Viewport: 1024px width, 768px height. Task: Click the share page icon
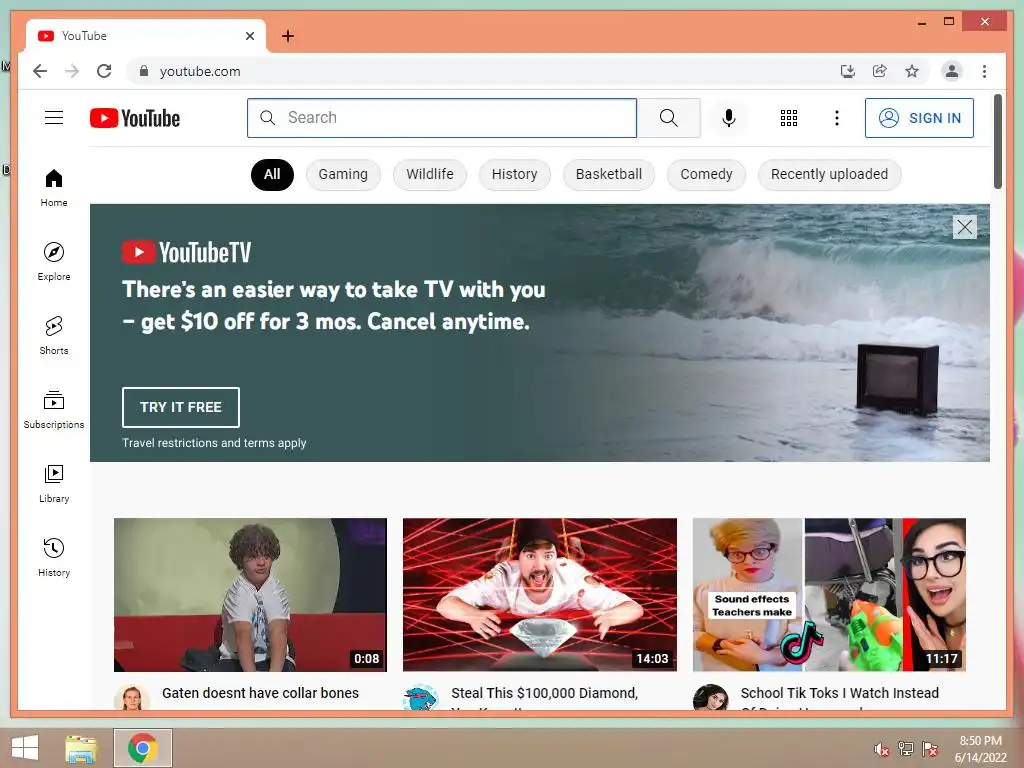tap(880, 71)
